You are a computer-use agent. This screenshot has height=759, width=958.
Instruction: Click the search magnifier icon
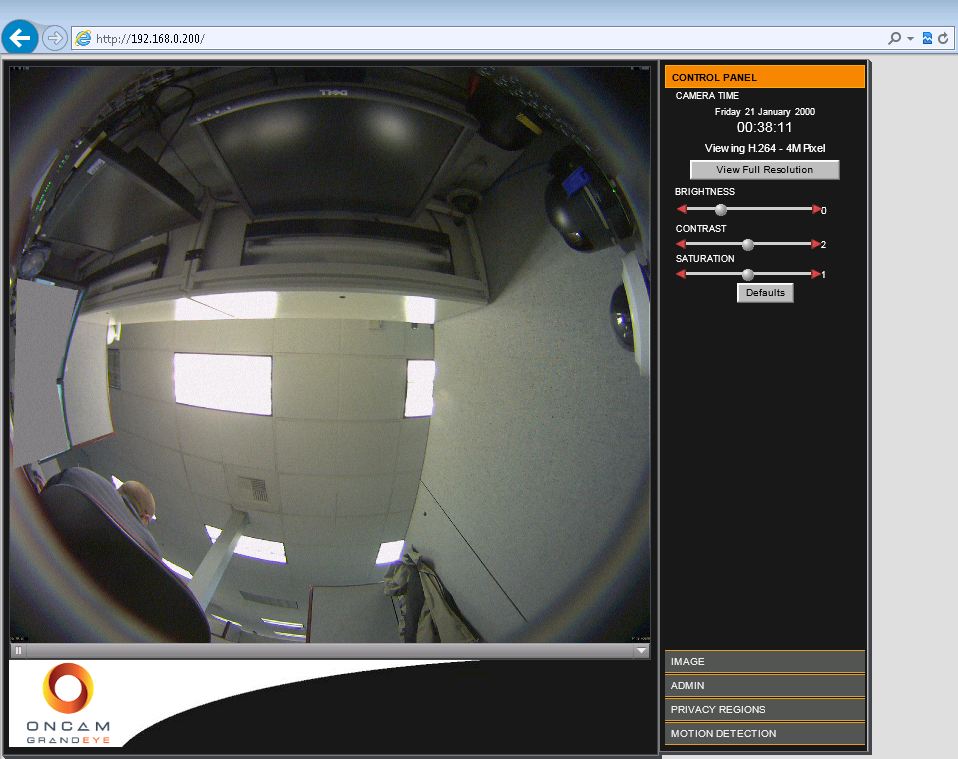pyautogui.click(x=895, y=37)
